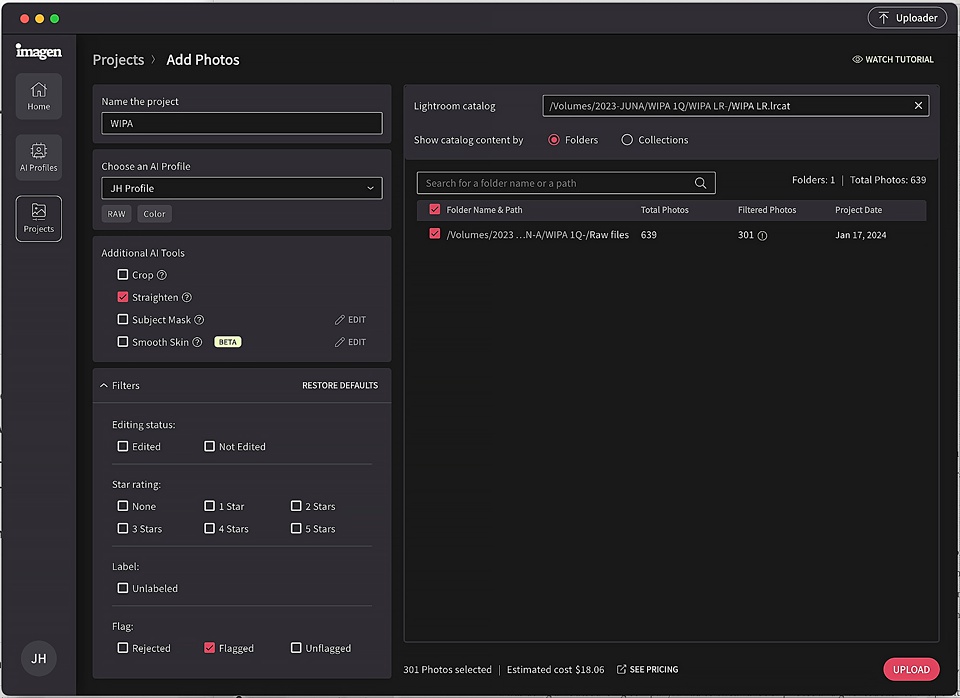The height and width of the screenshot is (698, 960).
Task: Go to the Home sidebar icon
Action: pos(39,96)
